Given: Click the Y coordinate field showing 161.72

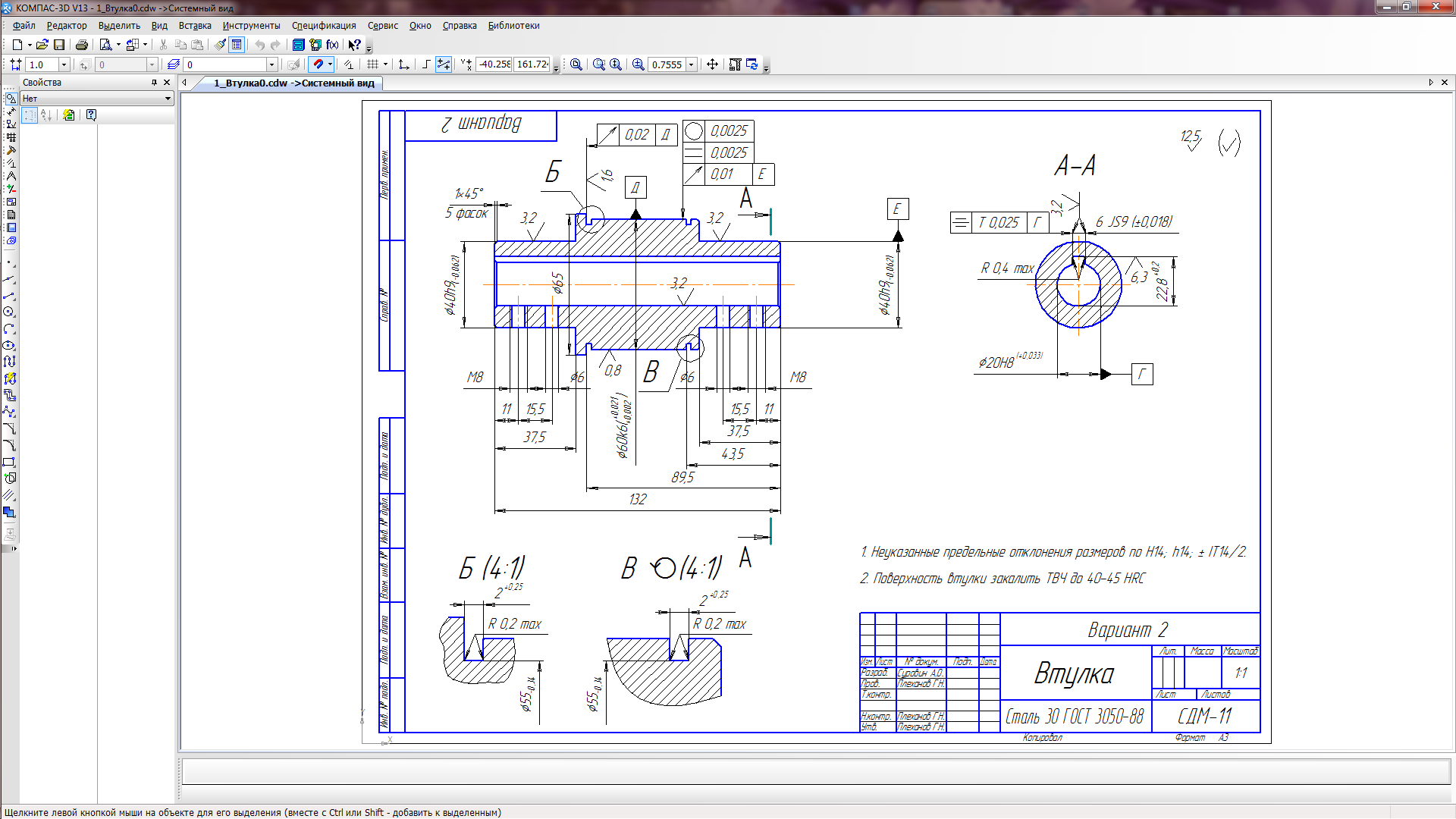Looking at the screenshot, I should tap(532, 64).
